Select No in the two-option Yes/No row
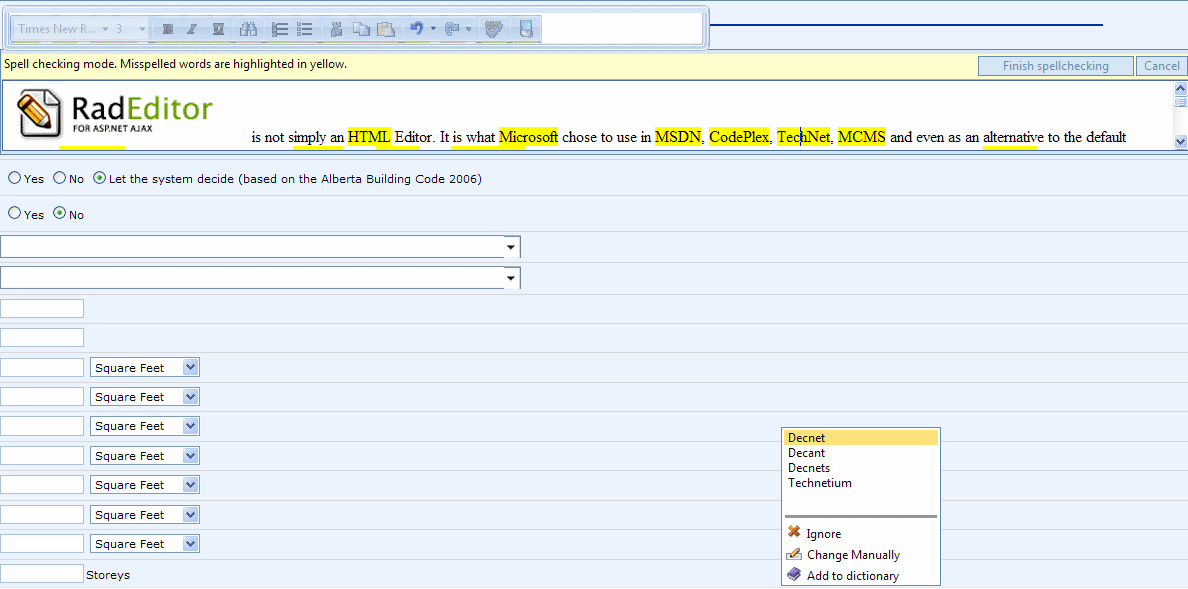1188x589 pixels. 60,214
